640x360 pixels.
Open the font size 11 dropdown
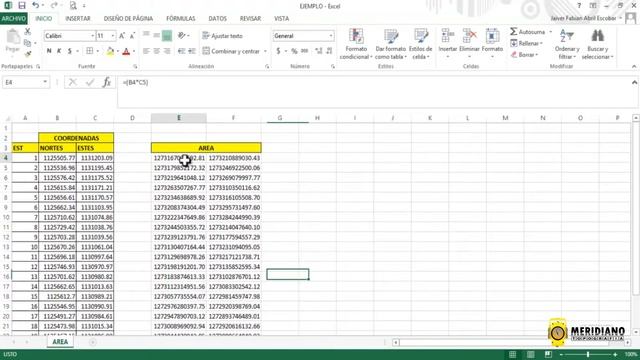tap(113, 36)
